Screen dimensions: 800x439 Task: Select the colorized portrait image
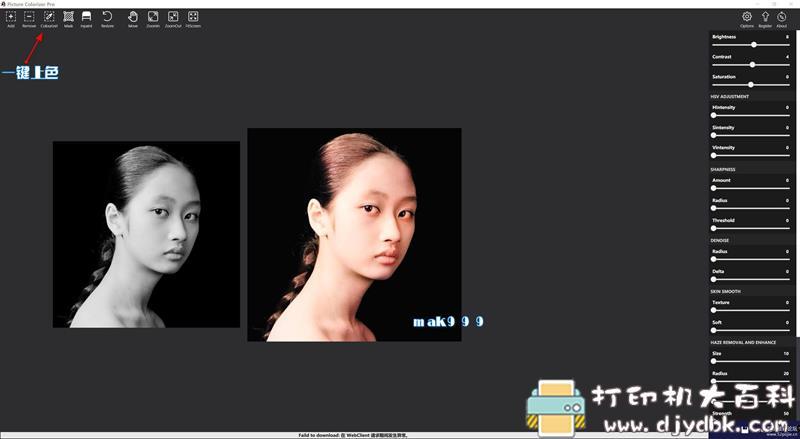[x=354, y=234]
